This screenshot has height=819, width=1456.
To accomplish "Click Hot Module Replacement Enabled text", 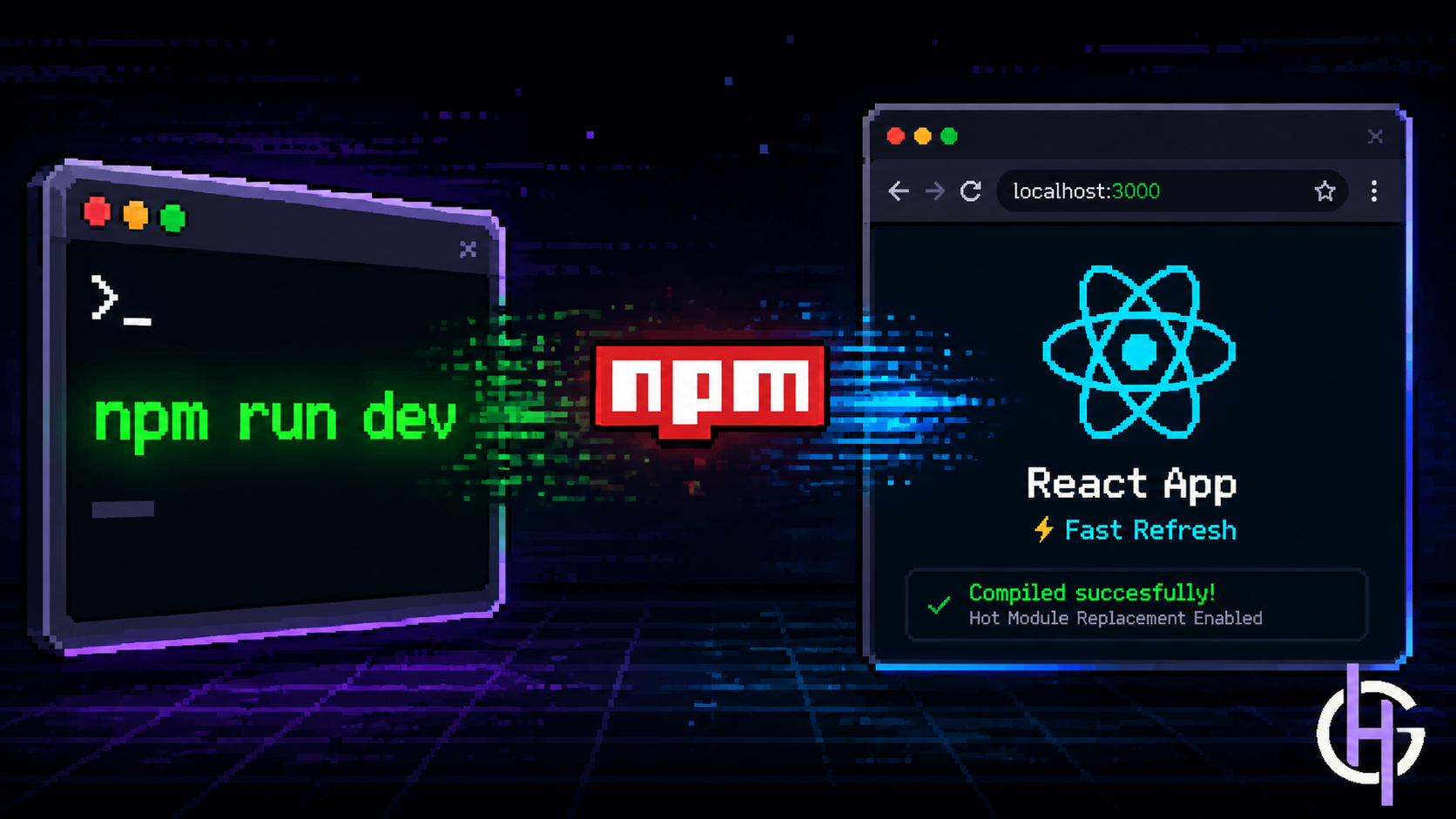I will tap(1116, 618).
